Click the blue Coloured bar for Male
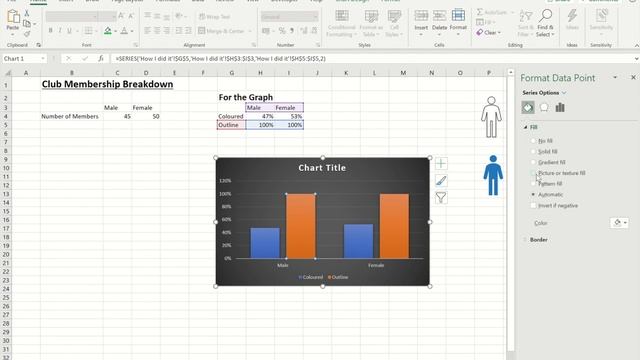640x360 pixels. [265, 243]
